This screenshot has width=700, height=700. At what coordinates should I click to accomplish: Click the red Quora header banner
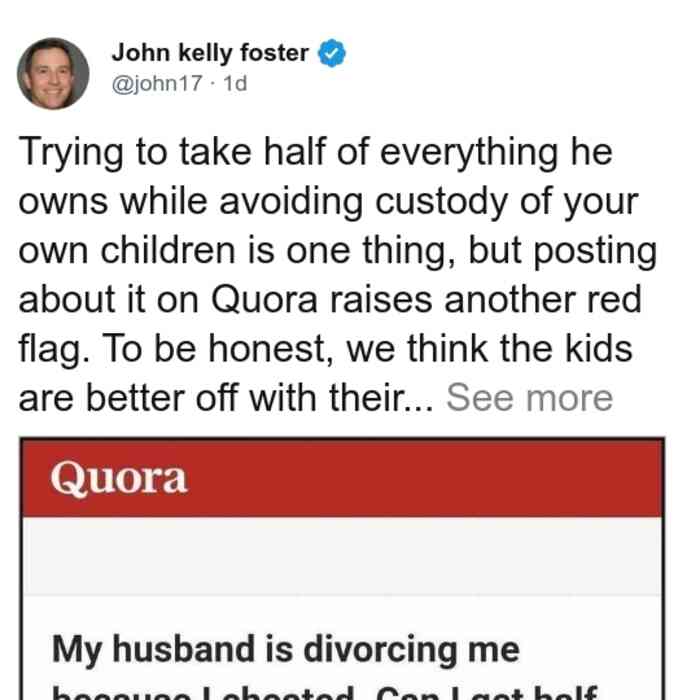click(342, 478)
